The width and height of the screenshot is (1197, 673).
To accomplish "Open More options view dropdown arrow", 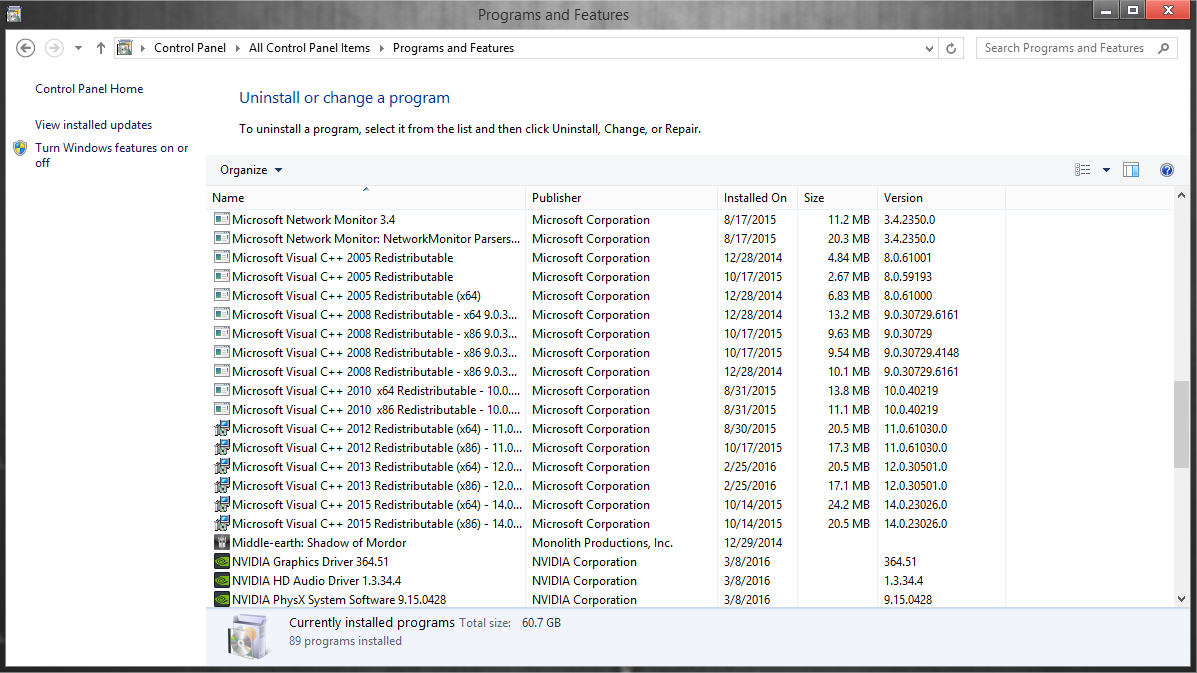I will pos(1106,170).
